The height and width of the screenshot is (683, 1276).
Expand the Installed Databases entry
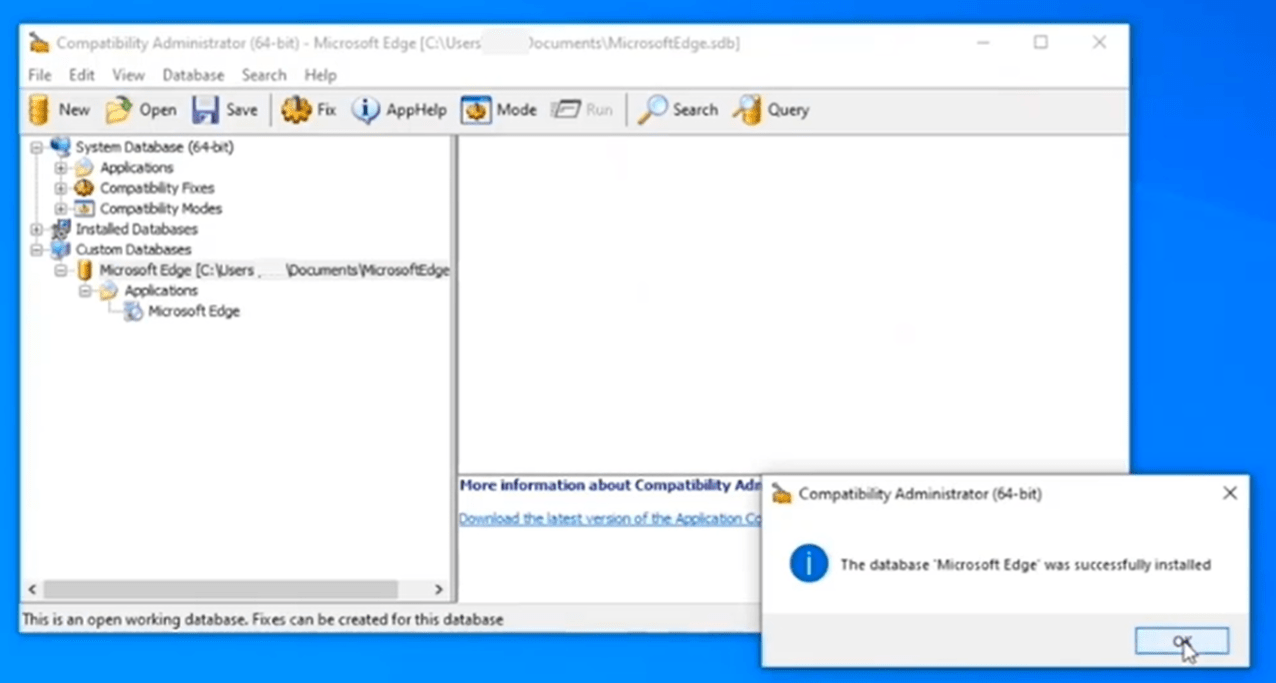coord(36,229)
